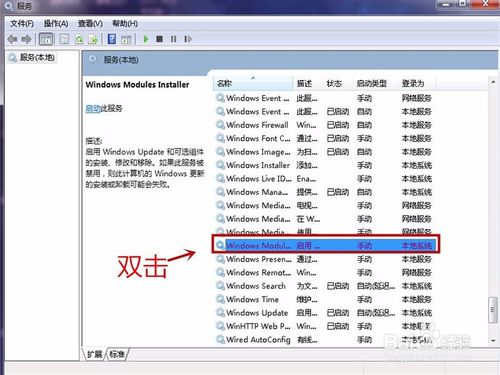This screenshot has width=500, height=375.
Task: Select the Windows Presen... service row
Action: click(x=325, y=259)
